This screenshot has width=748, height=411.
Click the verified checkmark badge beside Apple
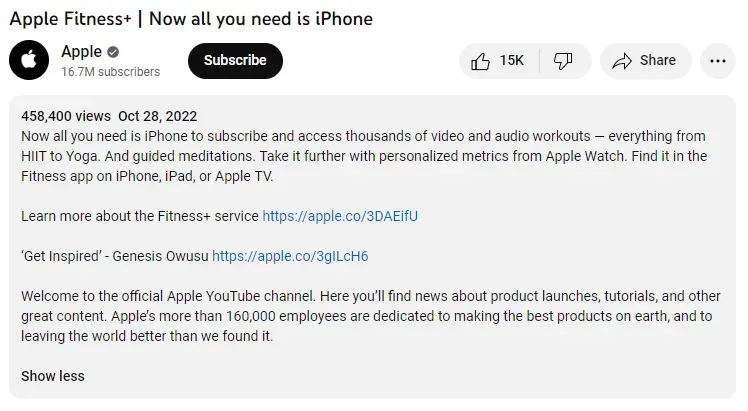click(114, 52)
